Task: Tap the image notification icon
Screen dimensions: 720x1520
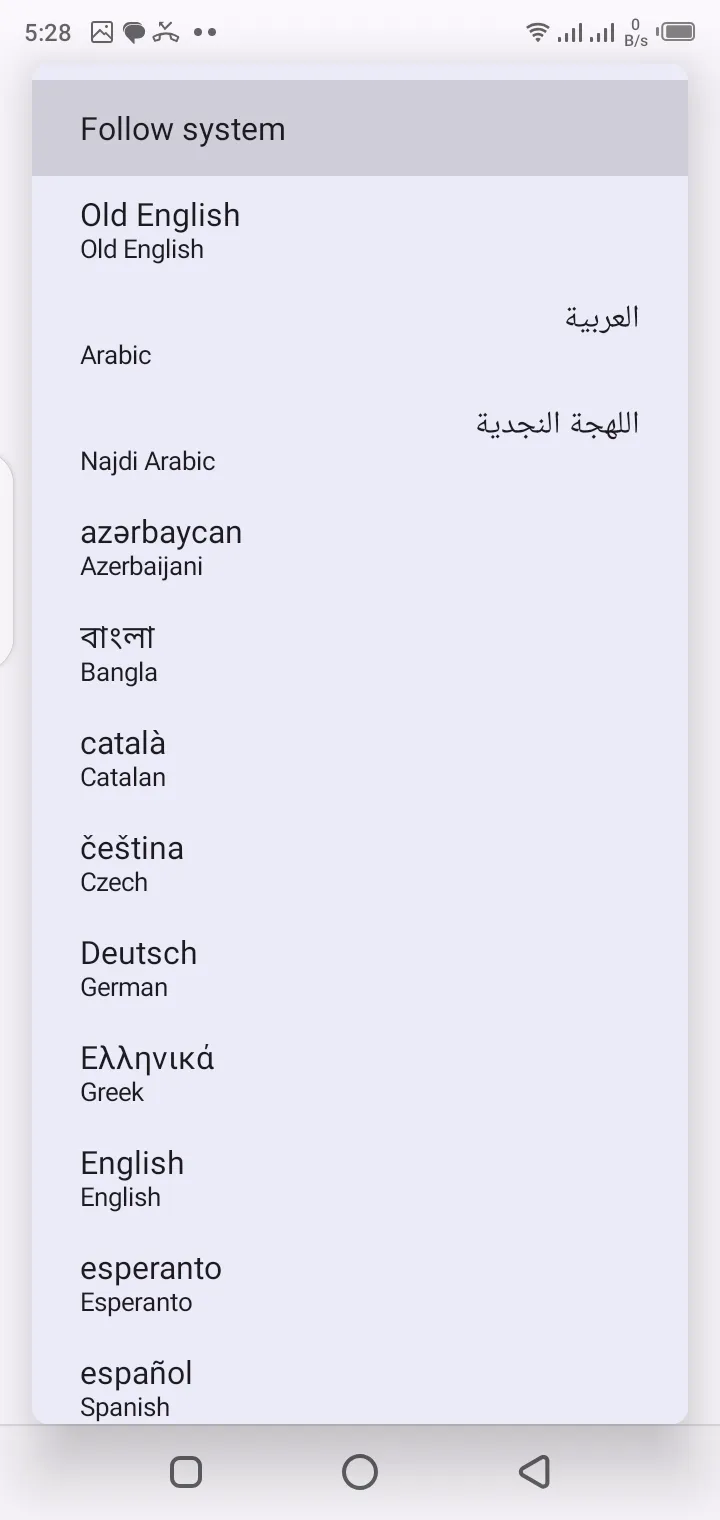Action: 102,32
